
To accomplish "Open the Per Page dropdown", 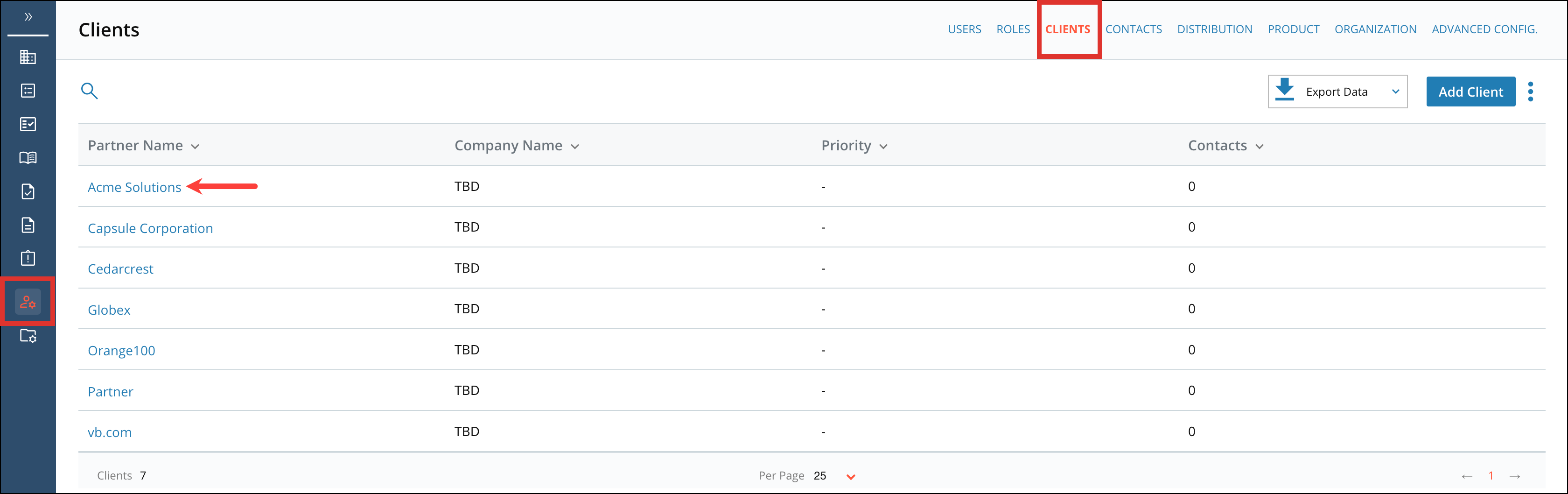I will [851, 477].
